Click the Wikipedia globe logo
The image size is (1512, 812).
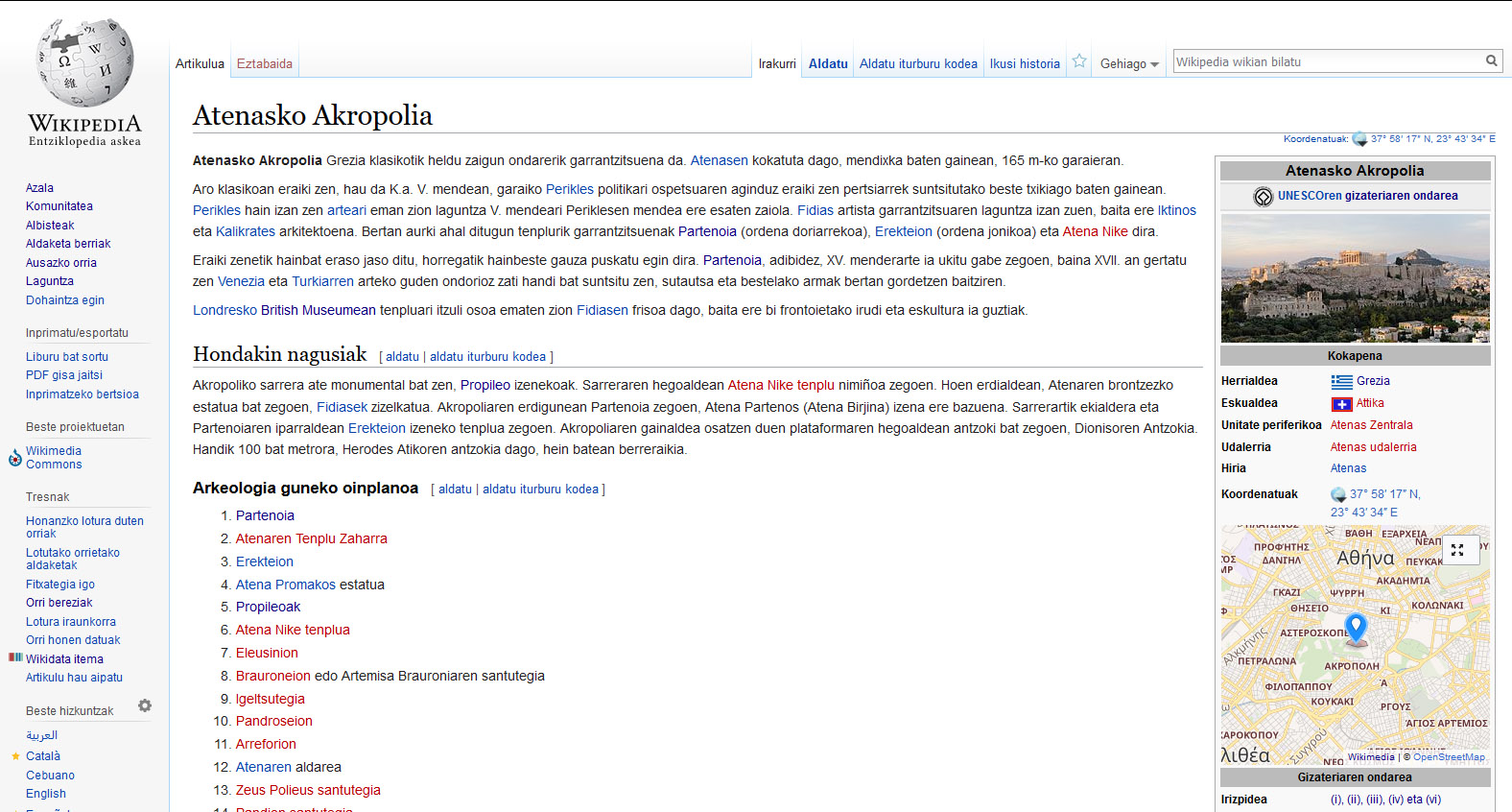84,63
